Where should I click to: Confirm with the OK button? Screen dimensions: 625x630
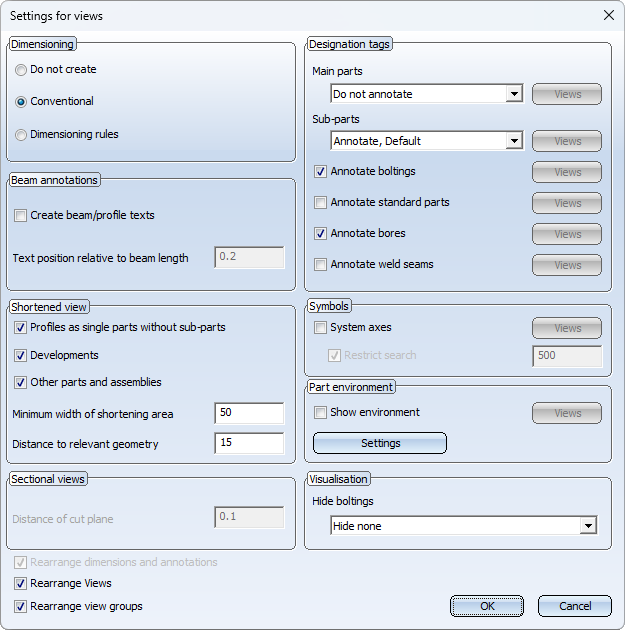487,606
